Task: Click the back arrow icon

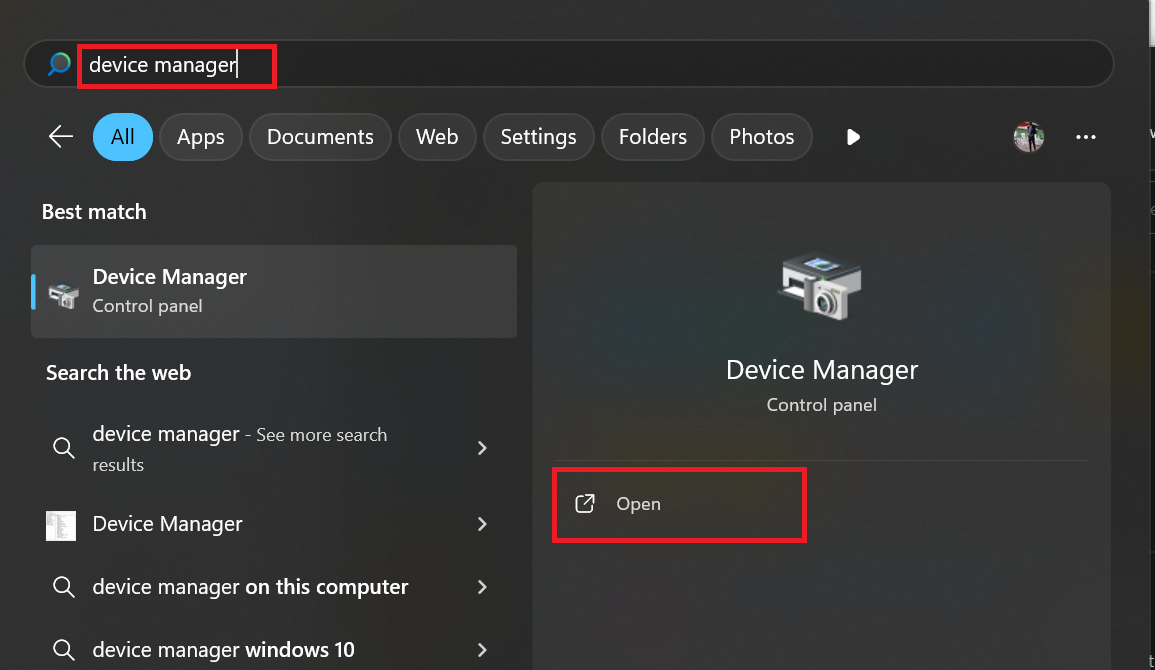Action: [61, 137]
